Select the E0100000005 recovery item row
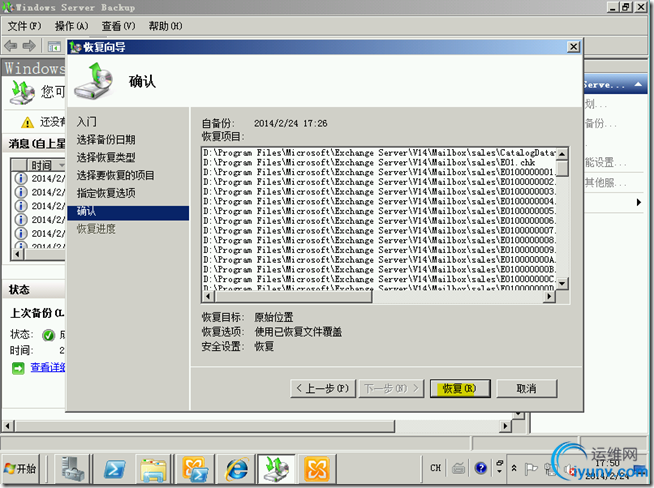 pyautogui.click(x=379, y=211)
